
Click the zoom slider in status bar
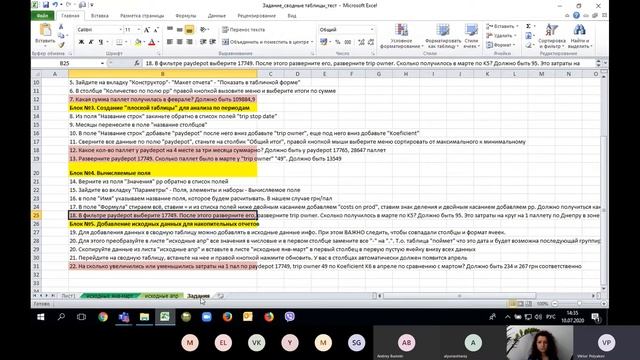pyautogui.click(x=579, y=304)
